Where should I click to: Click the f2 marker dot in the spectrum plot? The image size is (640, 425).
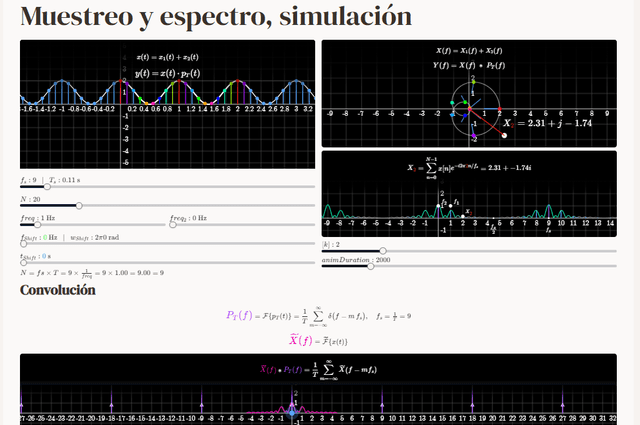[438, 206]
